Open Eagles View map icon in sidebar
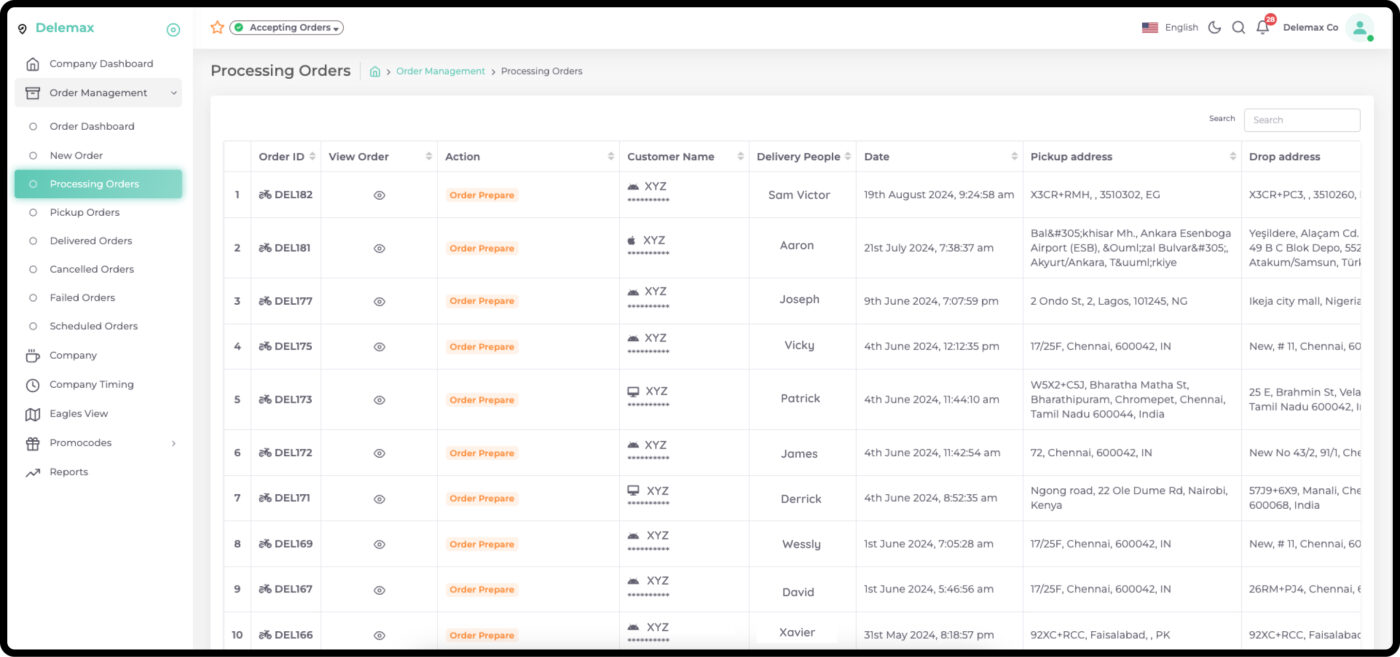 pos(32,414)
